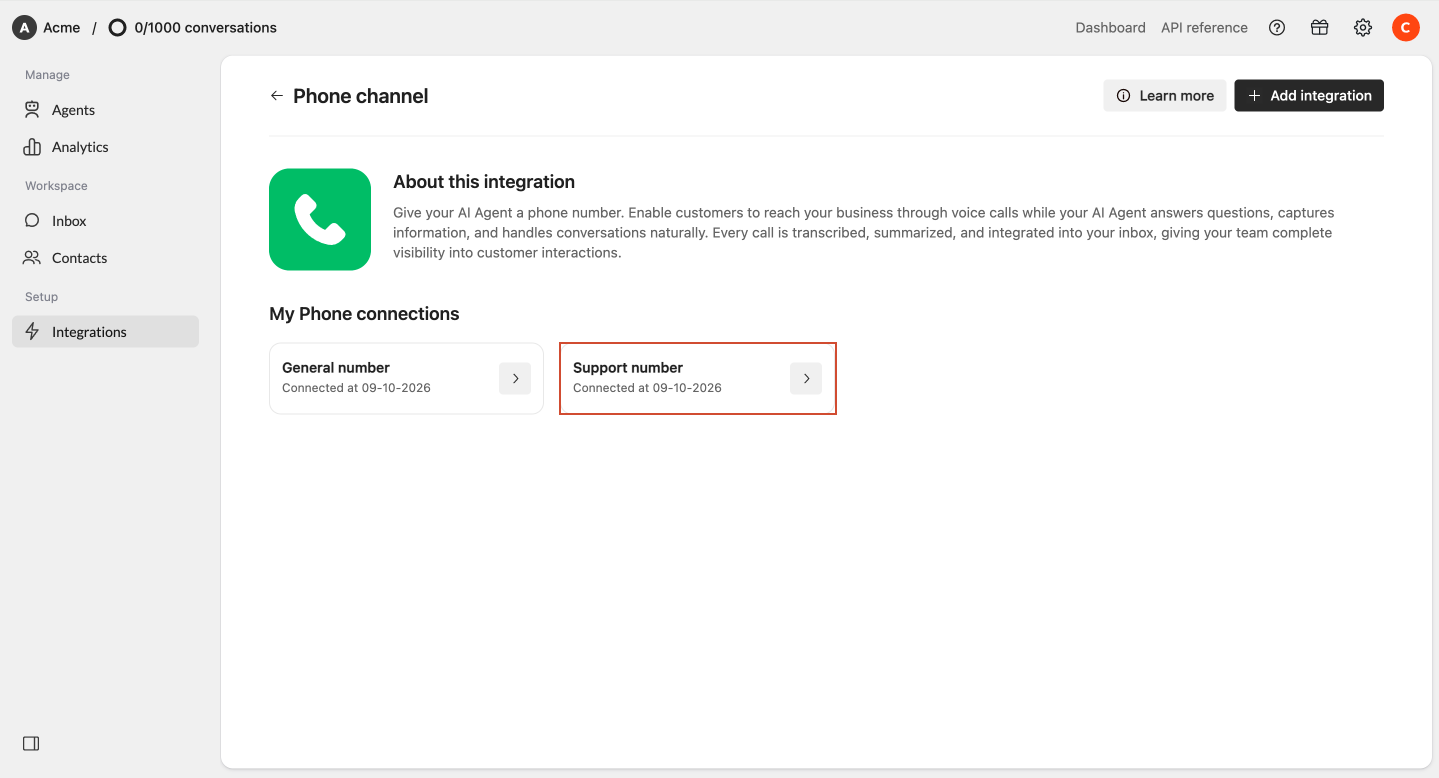Open the API reference link
Viewport: 1439px width, 778px height.
(x=1204, y=28)
